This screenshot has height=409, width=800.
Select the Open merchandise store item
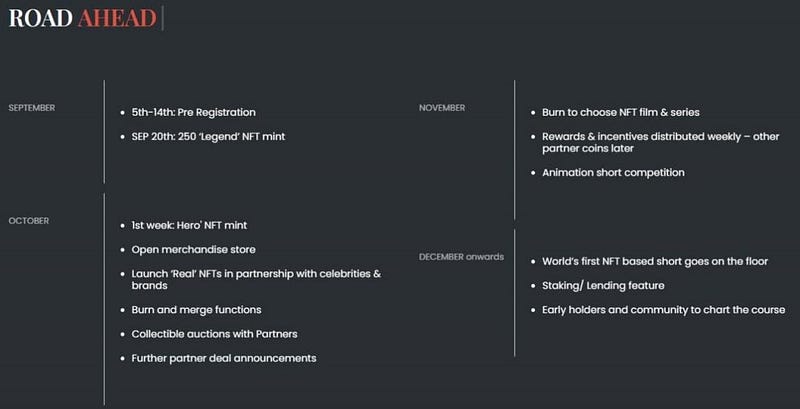(x=193, y=250)
